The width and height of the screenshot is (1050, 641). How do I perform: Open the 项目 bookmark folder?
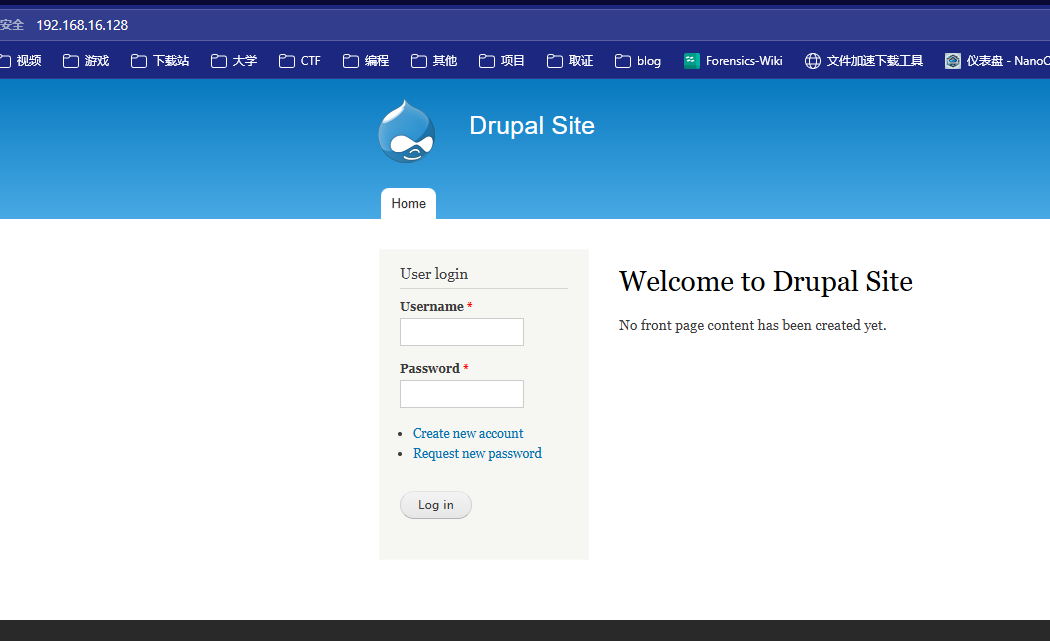tap(502, 61)
